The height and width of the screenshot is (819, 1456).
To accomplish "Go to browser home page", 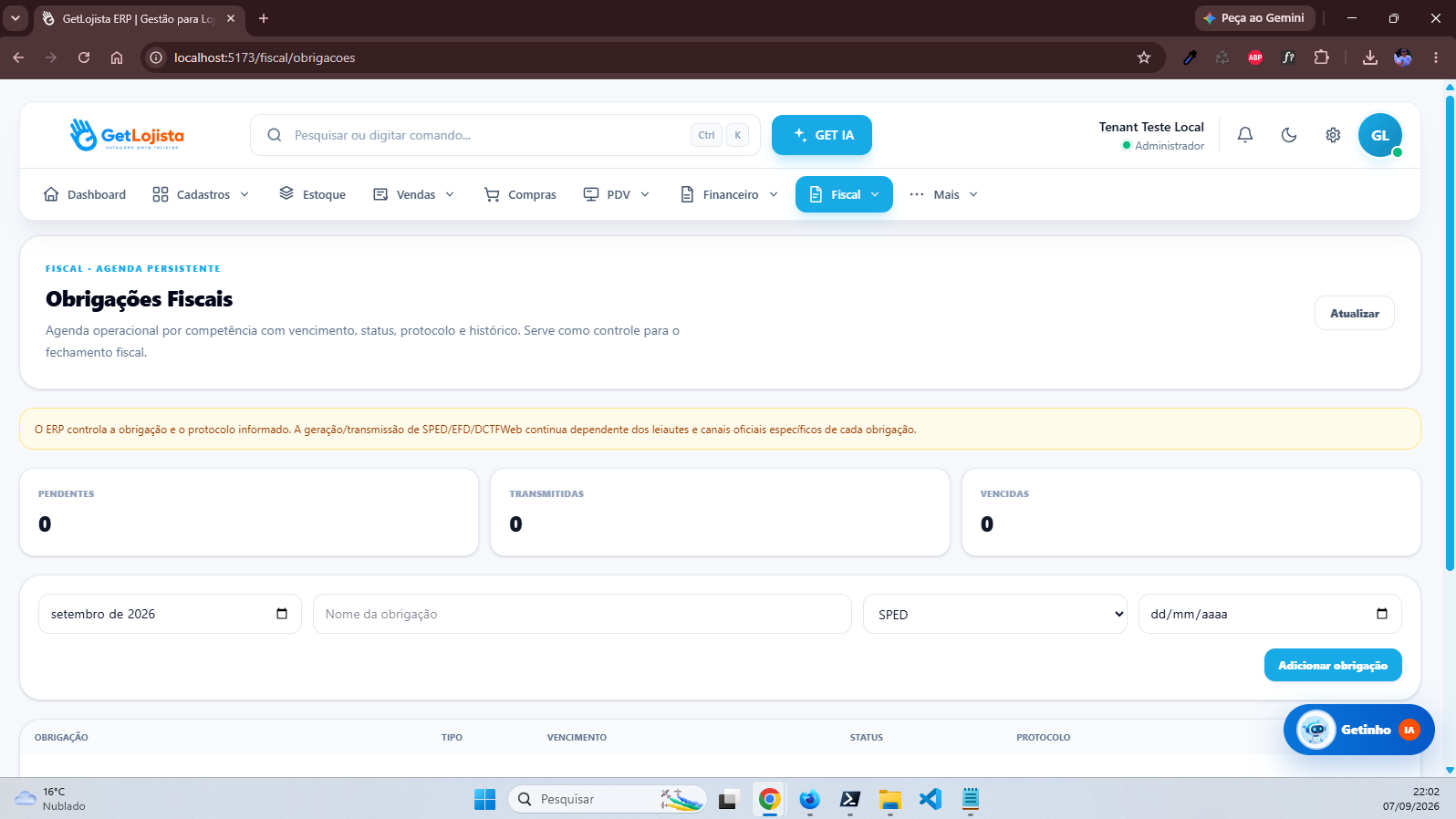I will pyautogui.click(x=117, y=57).
